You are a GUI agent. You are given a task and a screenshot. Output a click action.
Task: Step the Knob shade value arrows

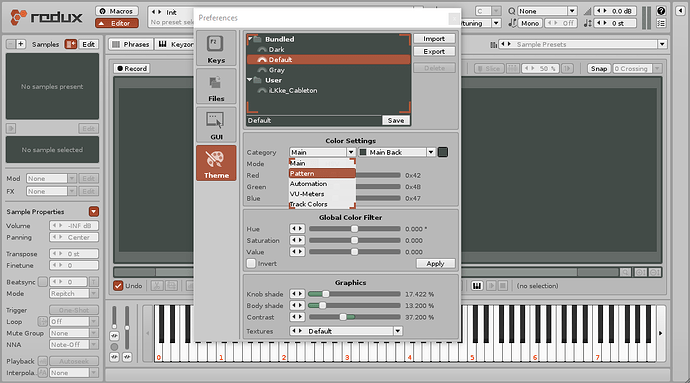[297, 294]
